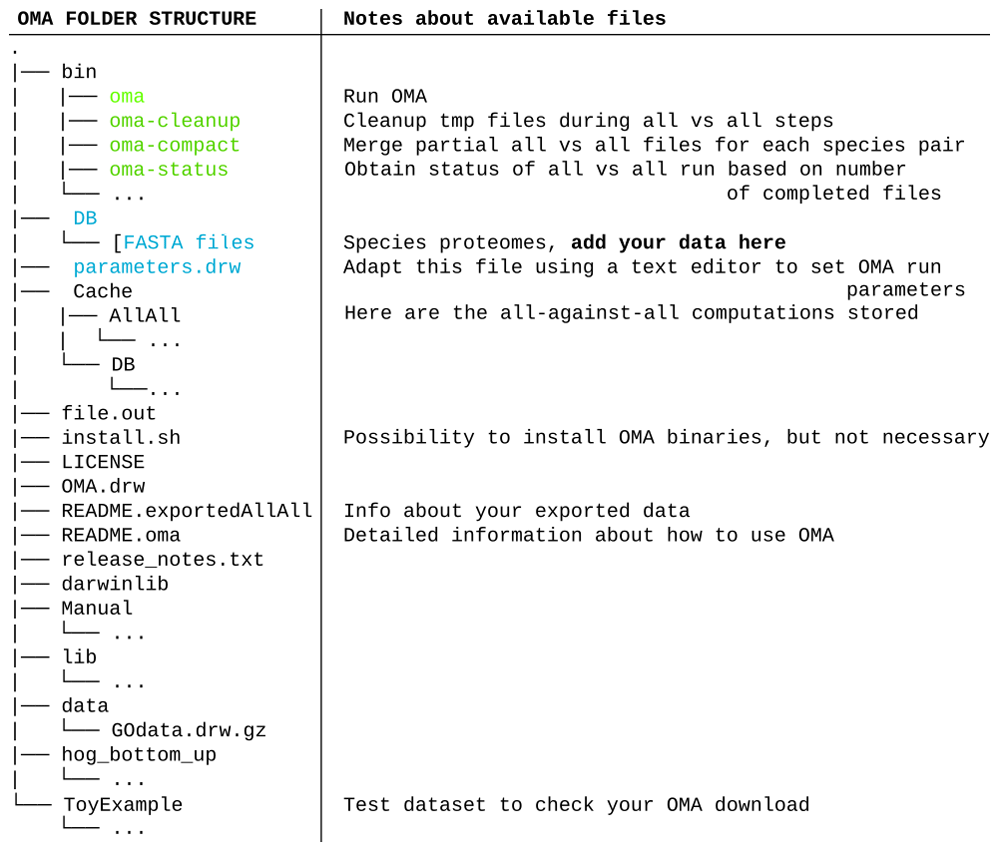Select the file.out entry
Image resolution: width=1000 pixels, height=852 pixels.
[x=109, y=413]
